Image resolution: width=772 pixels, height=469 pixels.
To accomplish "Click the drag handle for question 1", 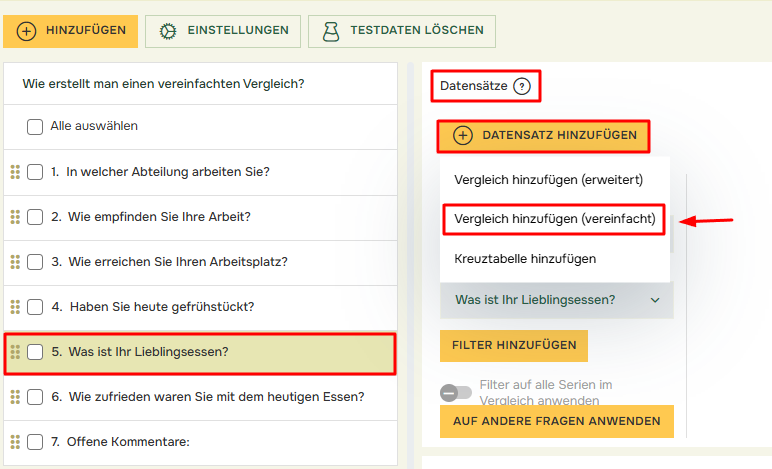I will [15, 172].
